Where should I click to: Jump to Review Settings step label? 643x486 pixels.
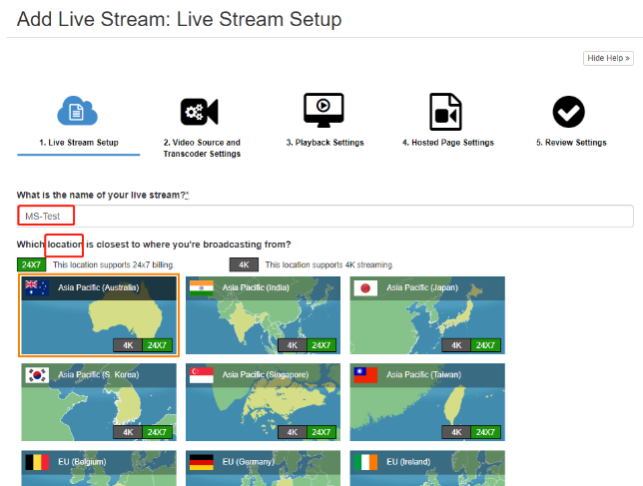click(571, 143)
